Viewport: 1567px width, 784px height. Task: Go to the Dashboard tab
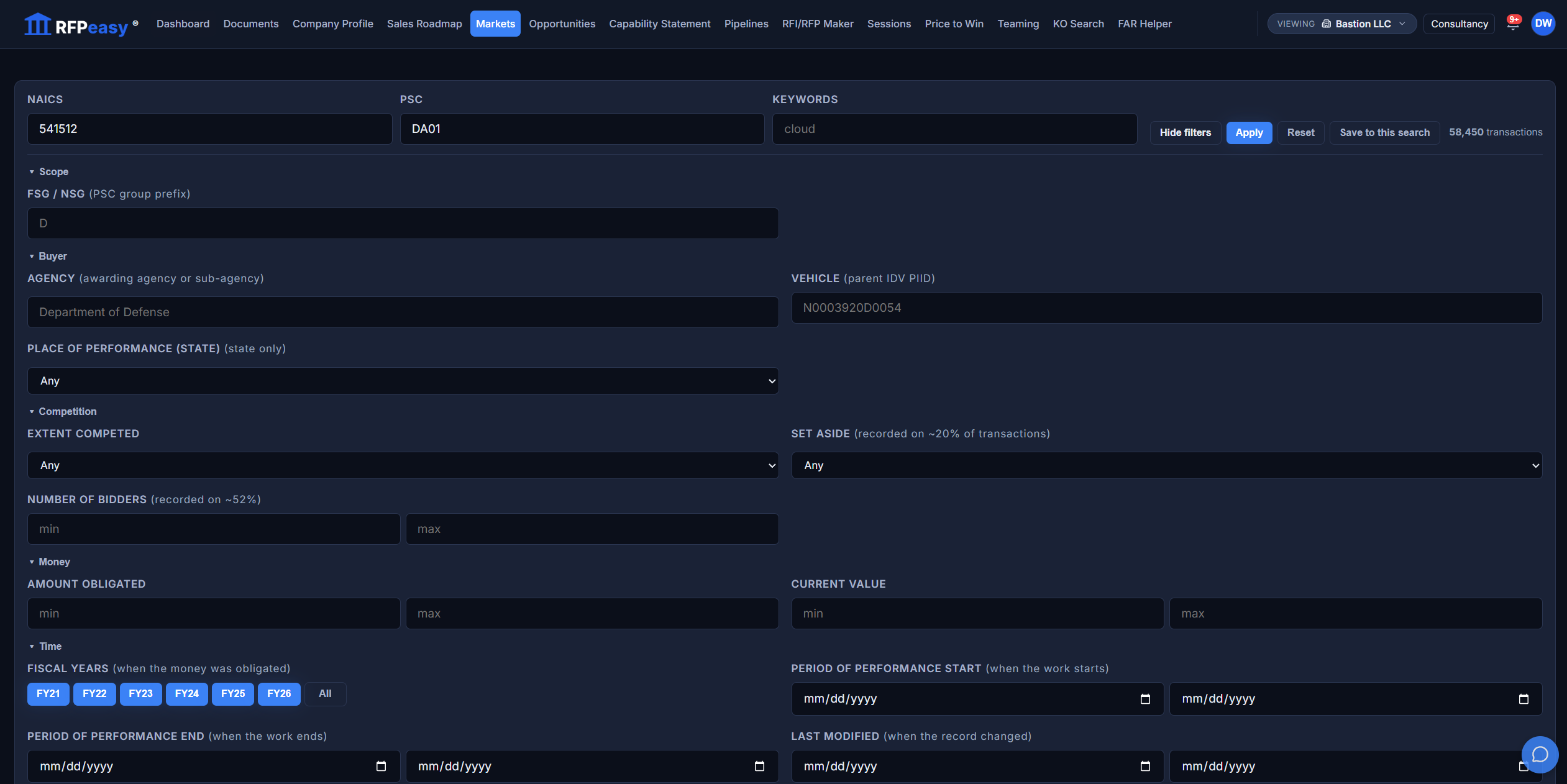tap(183, 24)
